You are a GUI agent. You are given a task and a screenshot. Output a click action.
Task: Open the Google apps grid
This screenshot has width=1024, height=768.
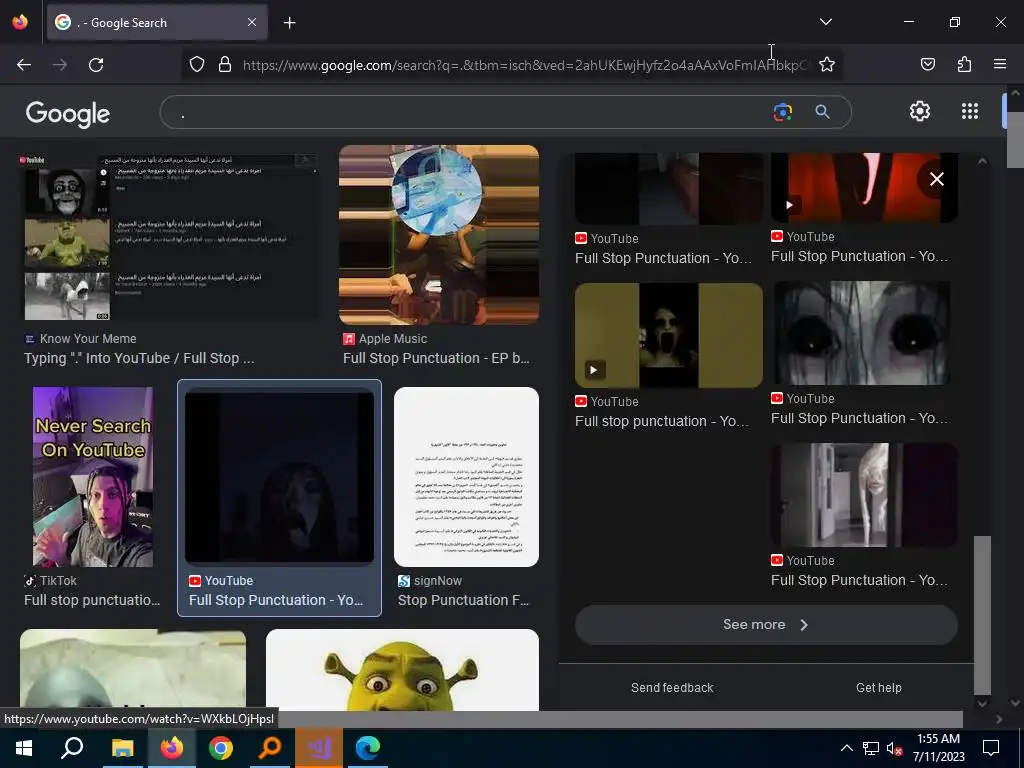[x=970, y=111]
